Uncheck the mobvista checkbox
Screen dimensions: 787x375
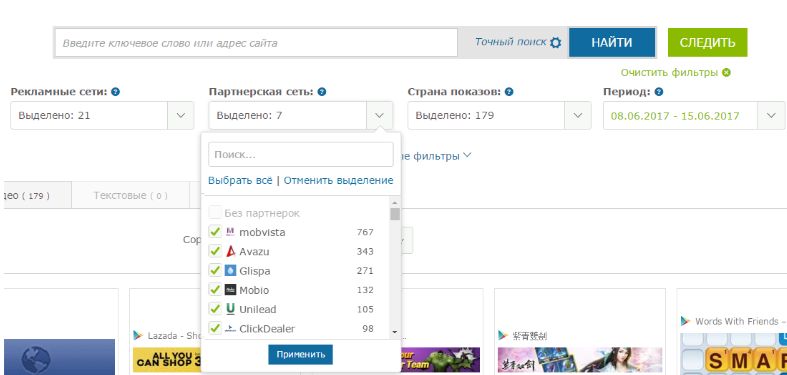(215, 232)
